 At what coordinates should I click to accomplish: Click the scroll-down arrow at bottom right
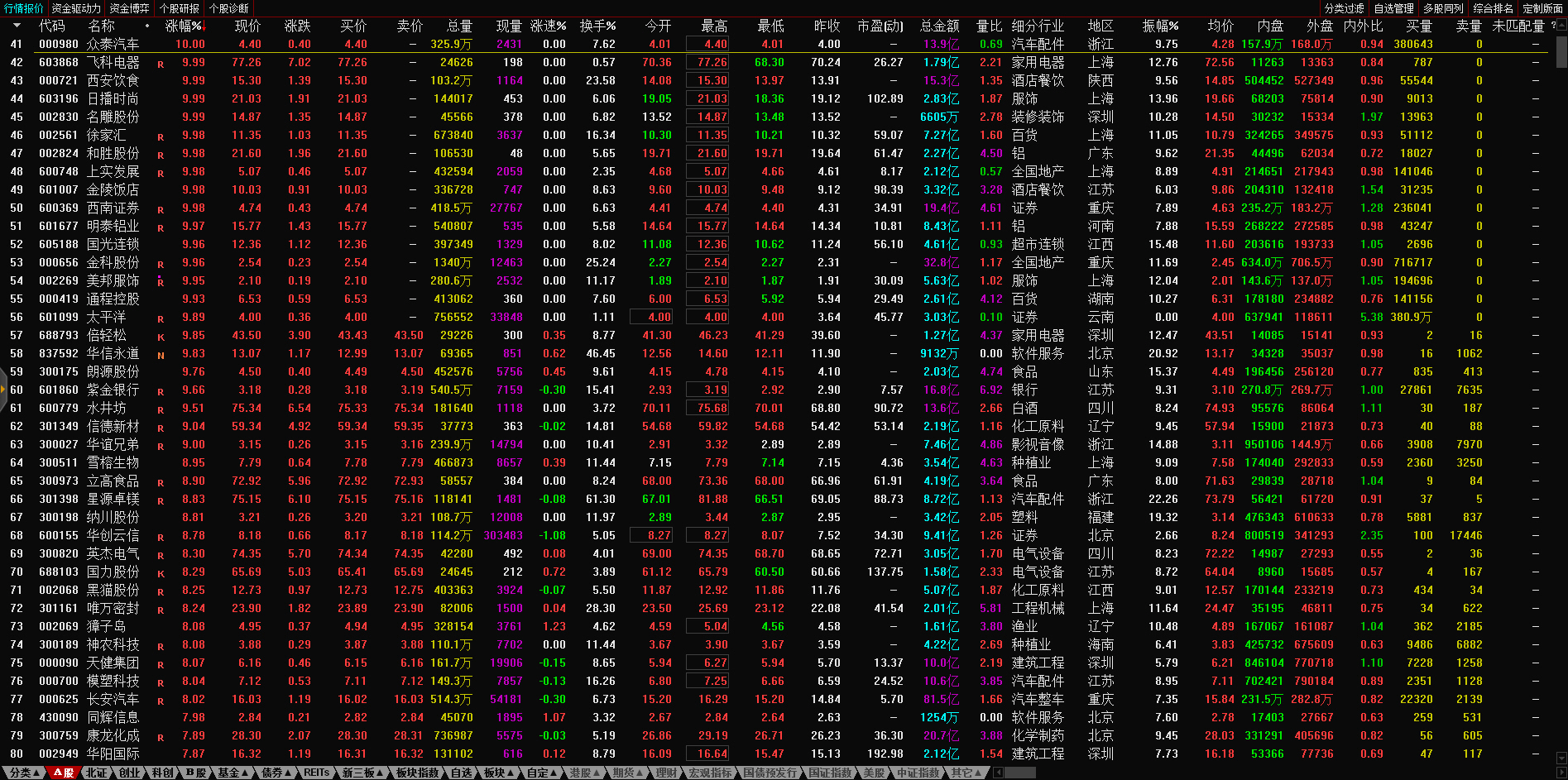(1561, 757)
